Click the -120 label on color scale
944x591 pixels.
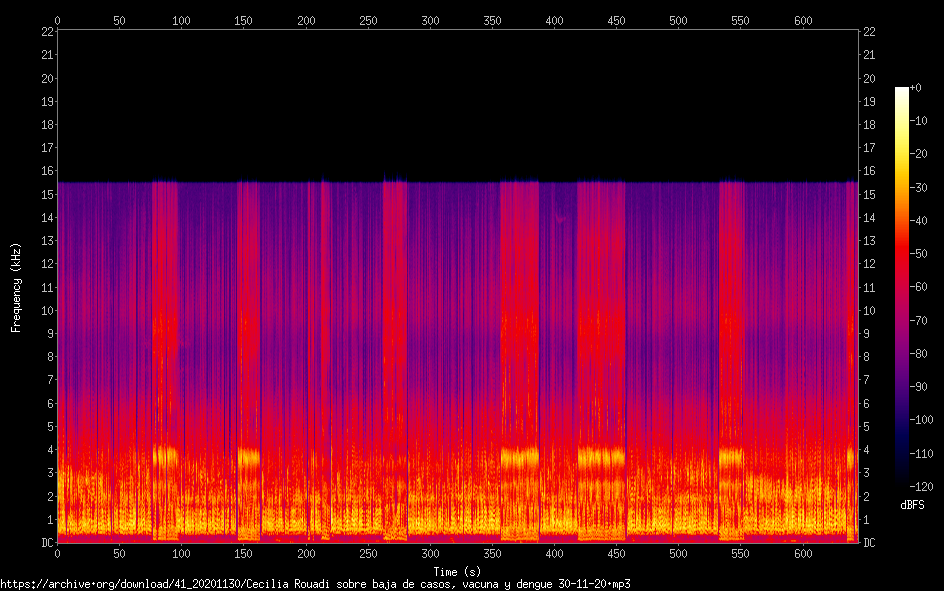pos(921,486)
